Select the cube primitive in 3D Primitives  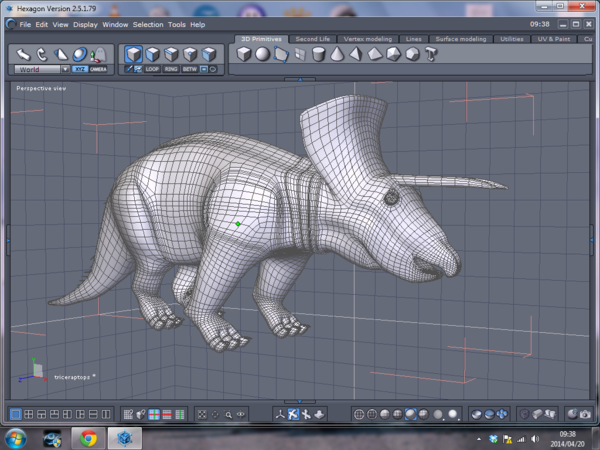(x=244, y=54)
